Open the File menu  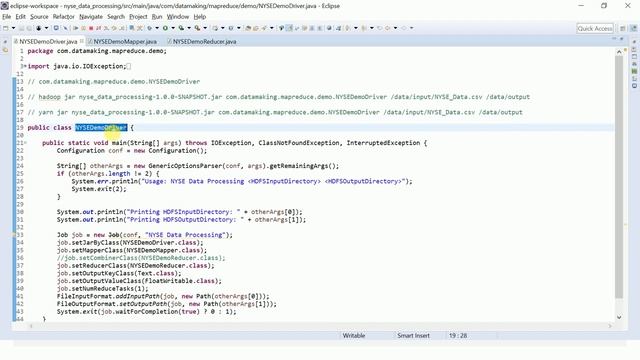[7, 17]
